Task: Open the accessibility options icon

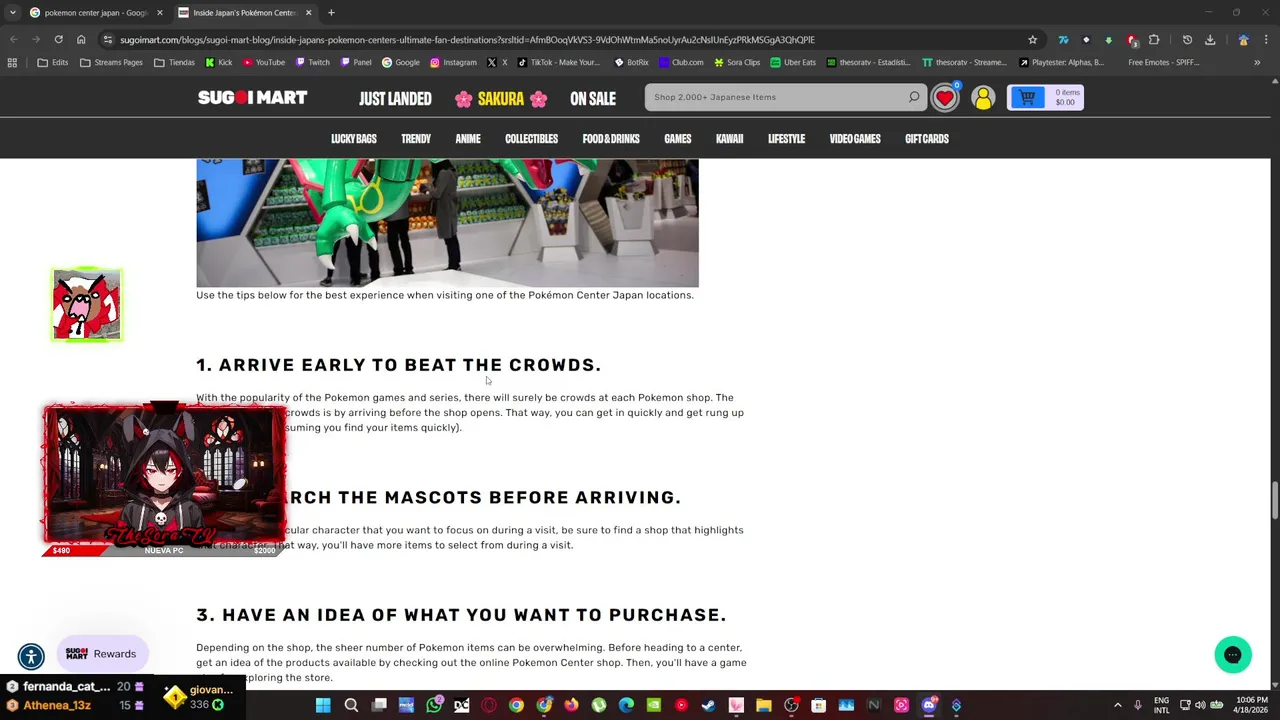Action: click(x=31, y=656)
